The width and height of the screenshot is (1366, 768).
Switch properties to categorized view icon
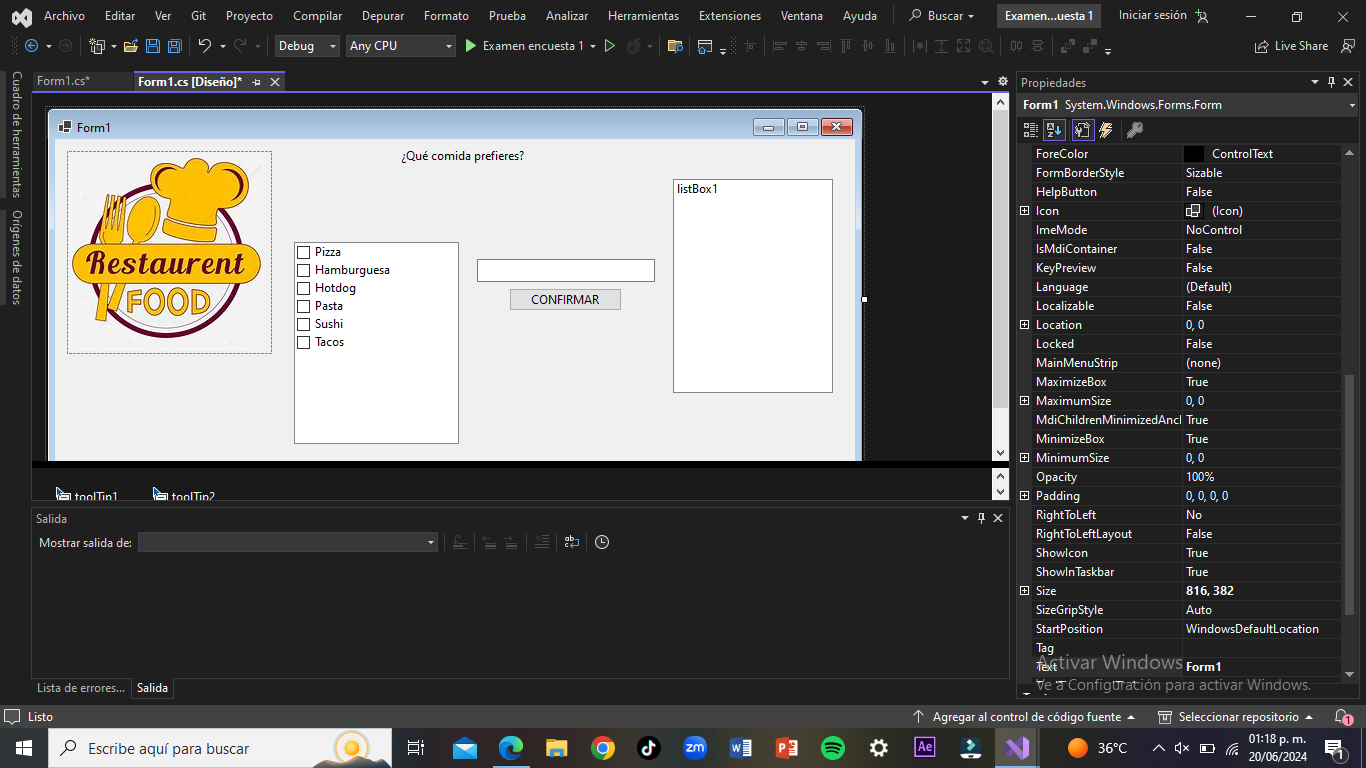[1031, 130]
